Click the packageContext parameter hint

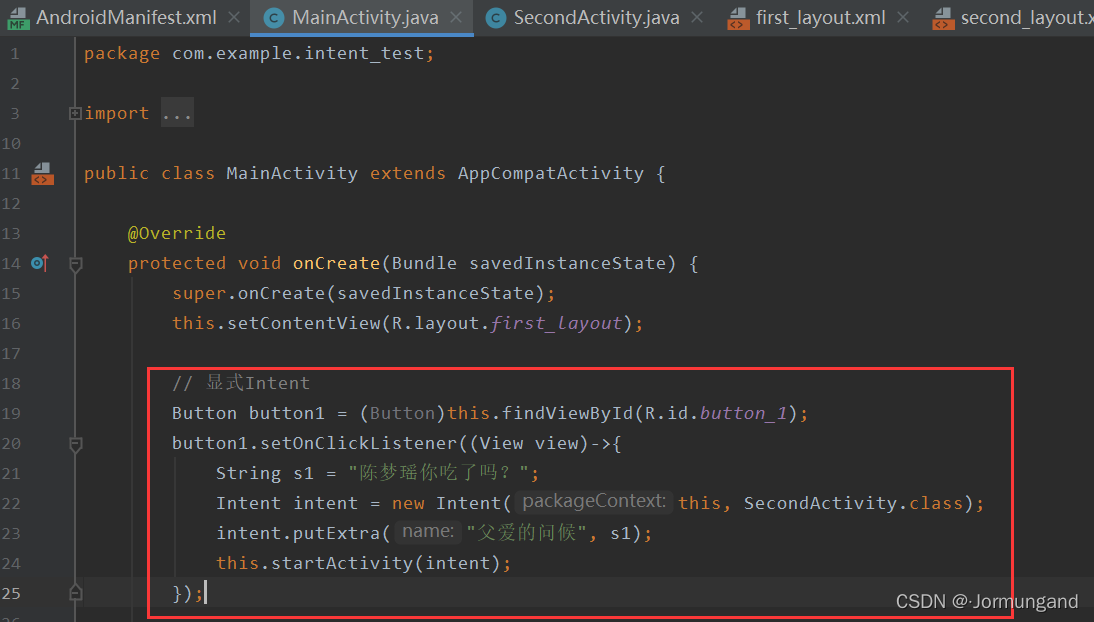coord(594,502)
